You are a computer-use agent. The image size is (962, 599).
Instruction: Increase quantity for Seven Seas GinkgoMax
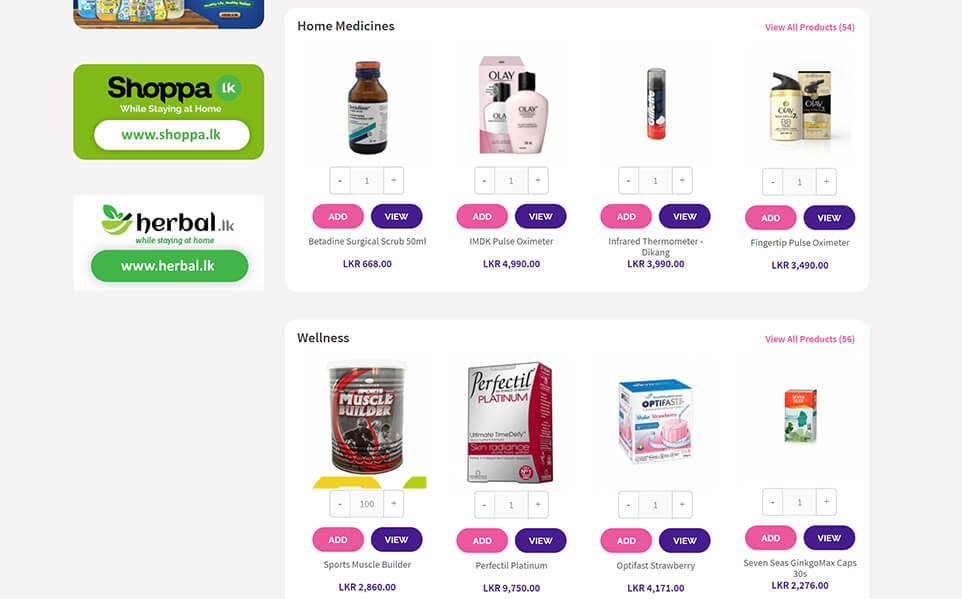coord(826,502)
